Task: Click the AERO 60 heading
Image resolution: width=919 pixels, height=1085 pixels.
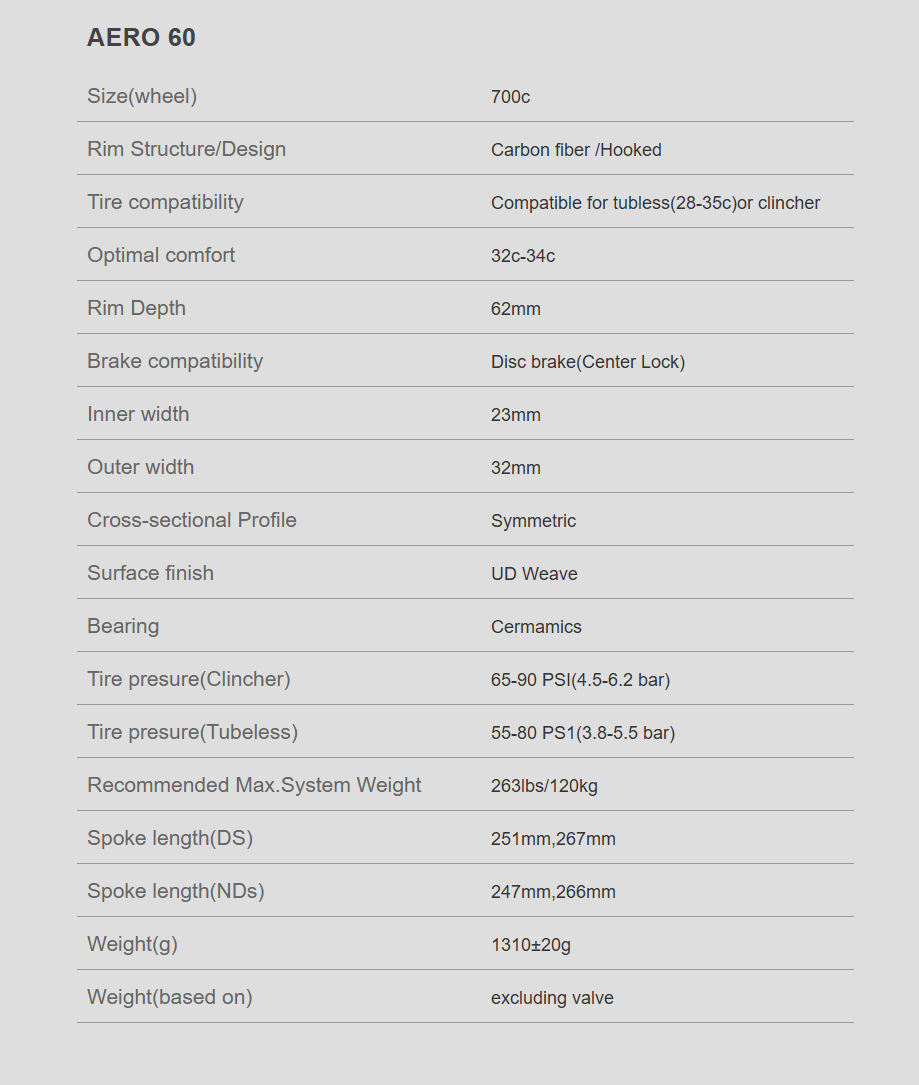Action: coord(141,37)
